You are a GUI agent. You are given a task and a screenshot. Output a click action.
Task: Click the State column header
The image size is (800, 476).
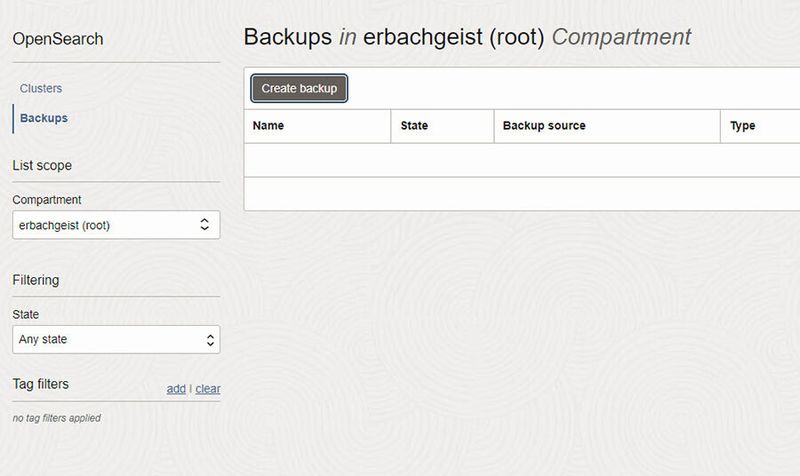point(414,126)
